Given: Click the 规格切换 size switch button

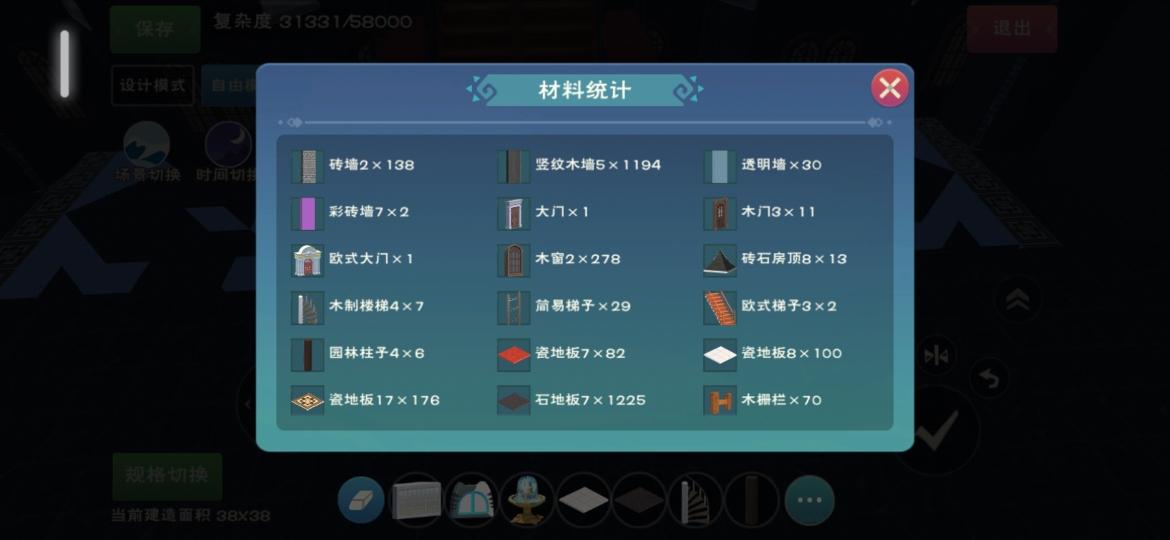Looking at the screenshot, I should tap(167, 476).
